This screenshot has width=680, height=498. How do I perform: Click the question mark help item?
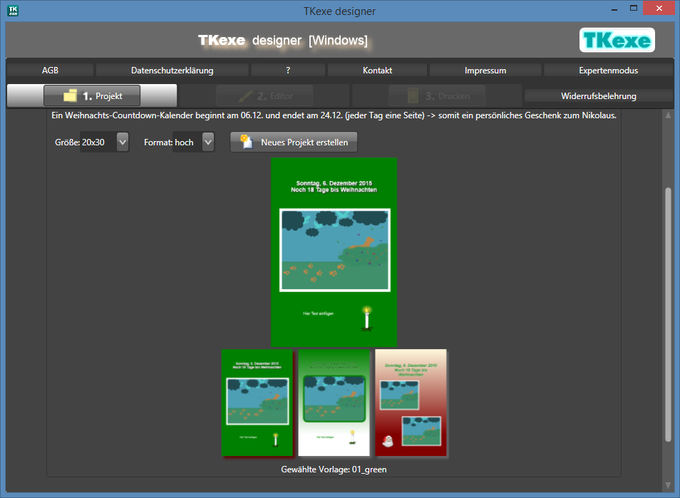[x=288, y=70]
